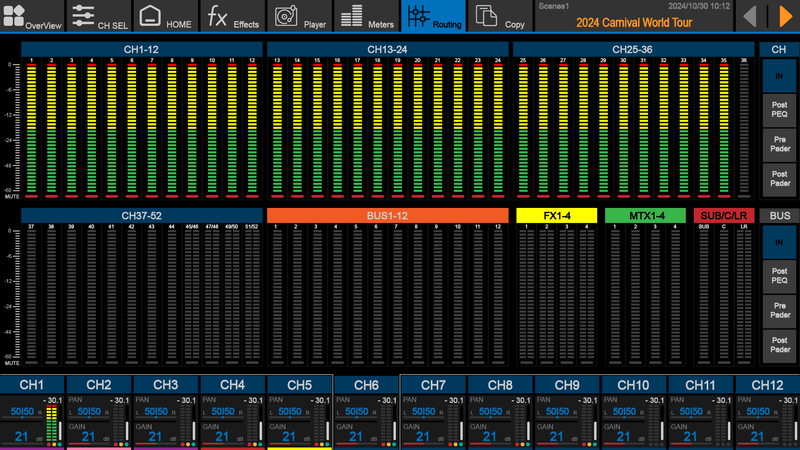Select the Routing matrix icon
This screenshot has width=800, height=450.
point(418,16)
